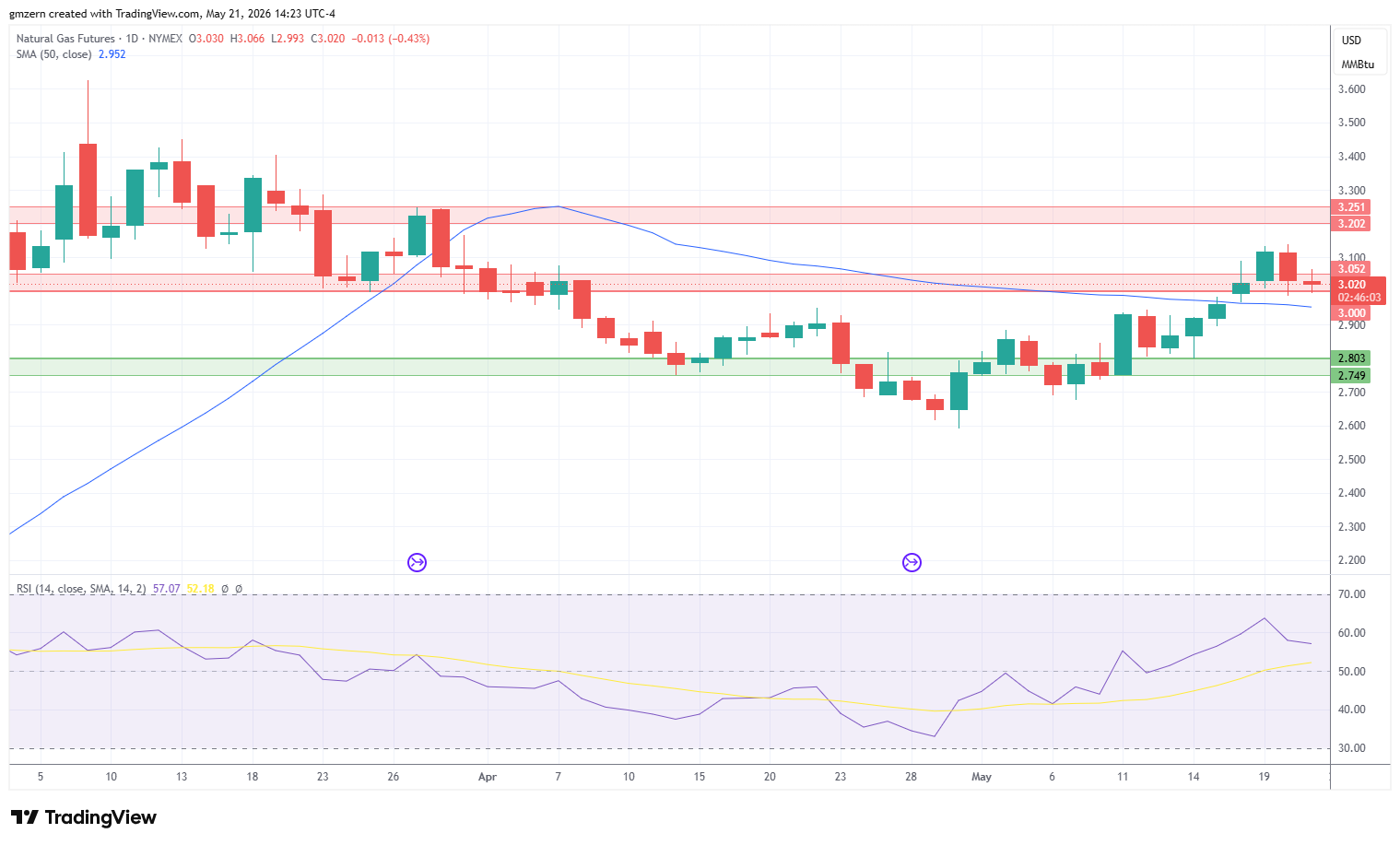Screen dimensions: 1400x845
Task: Click the 3.400 price axis label
Action: coord(1351,157)
